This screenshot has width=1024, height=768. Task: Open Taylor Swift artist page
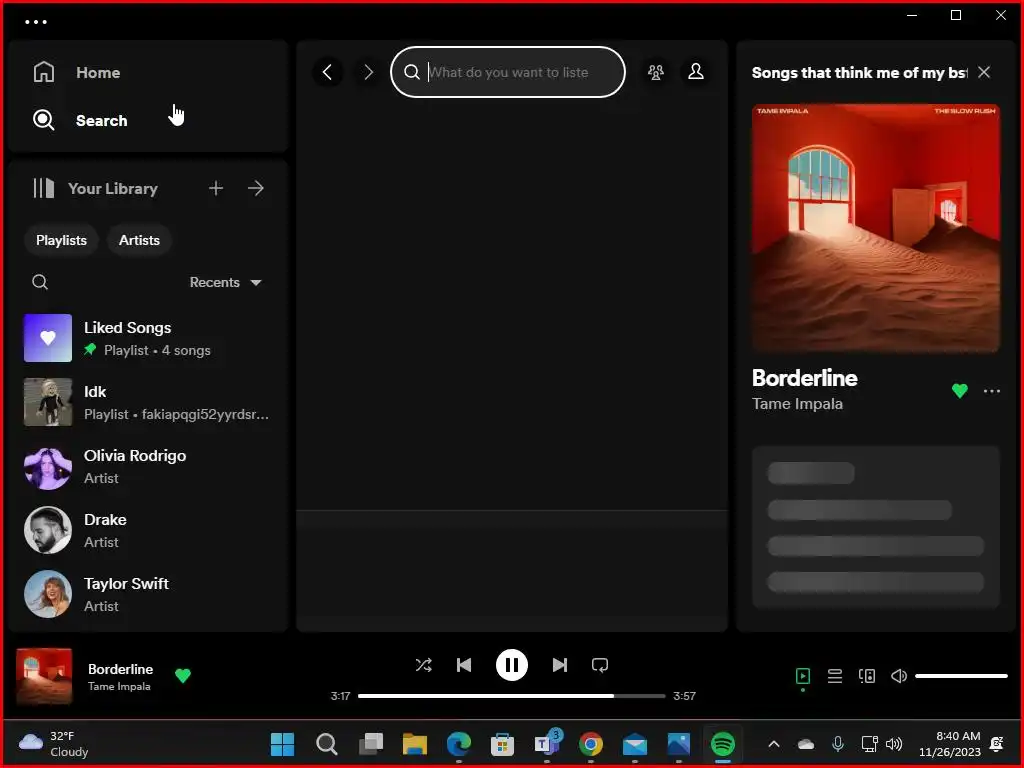[x=148, y=594]
